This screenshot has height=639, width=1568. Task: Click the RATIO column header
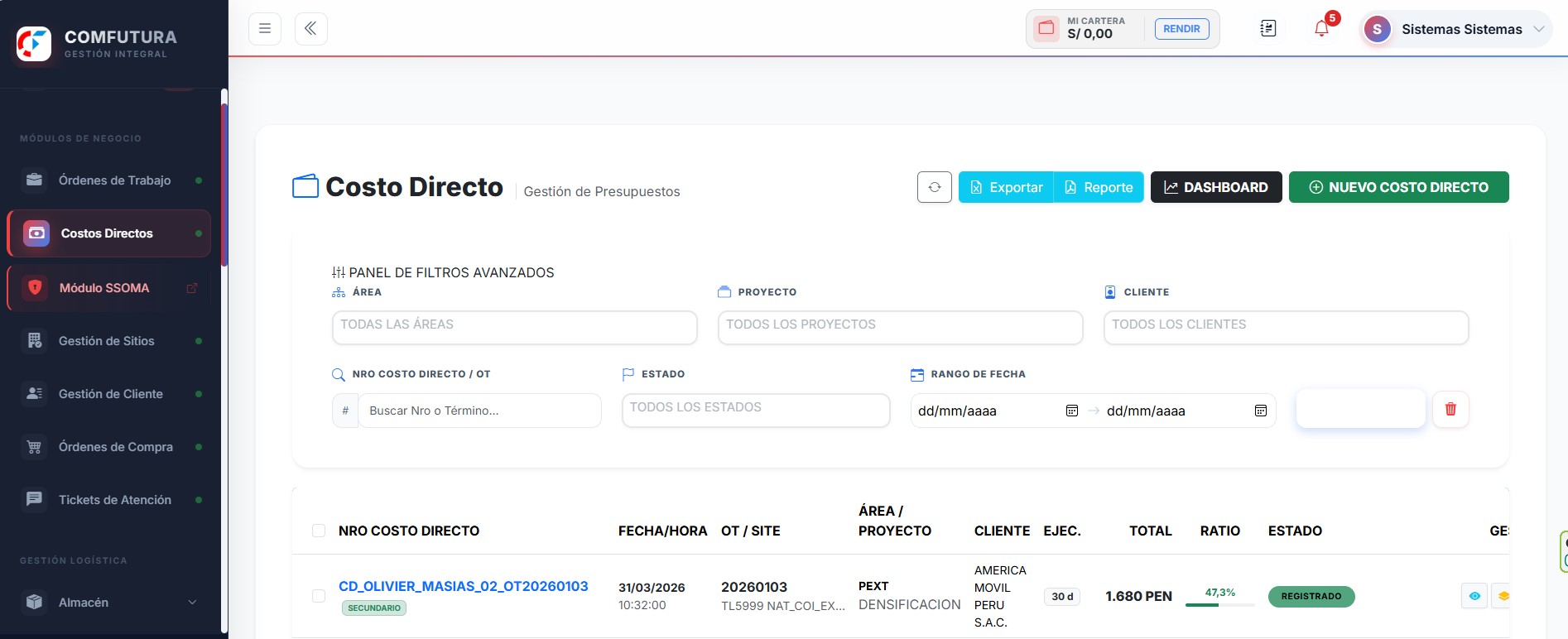coord(1220,531)
